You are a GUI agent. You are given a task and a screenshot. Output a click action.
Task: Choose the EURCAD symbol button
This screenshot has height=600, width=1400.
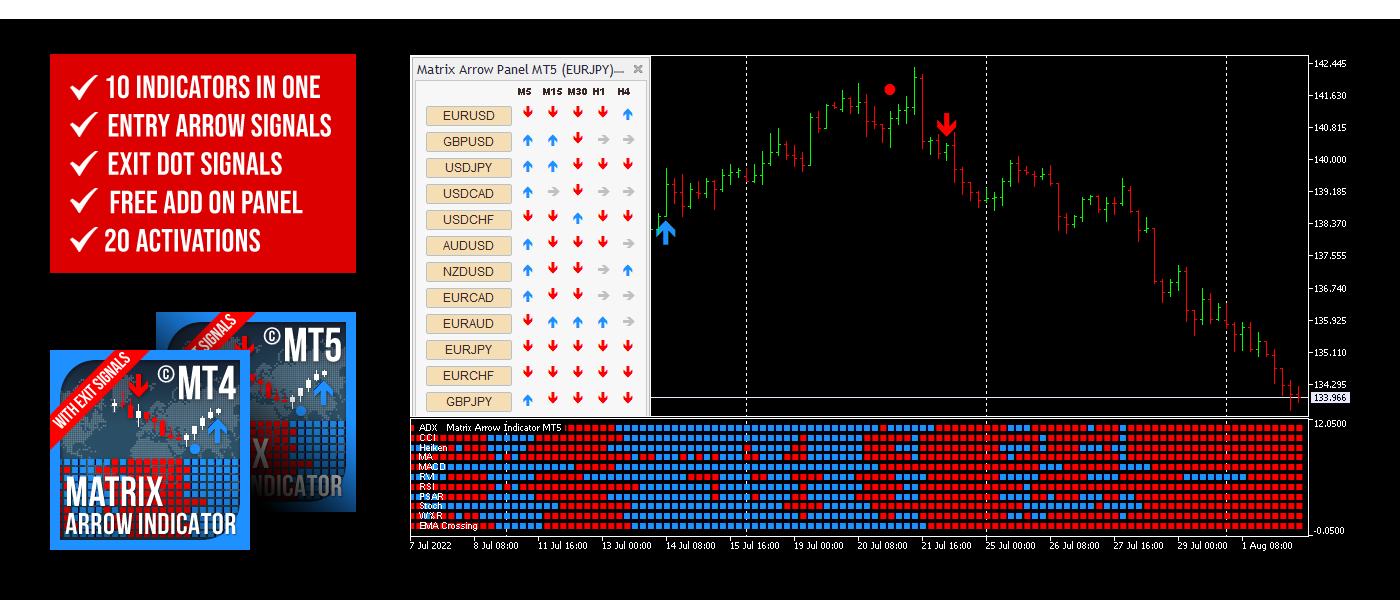469,297
